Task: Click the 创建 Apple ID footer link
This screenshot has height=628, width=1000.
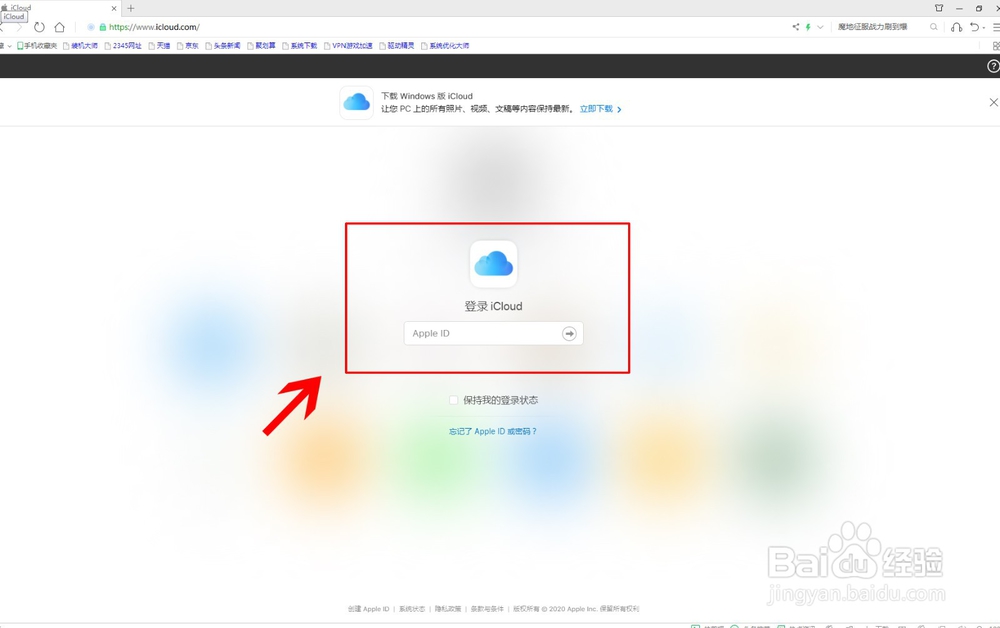Action: (x=369, y=609)
